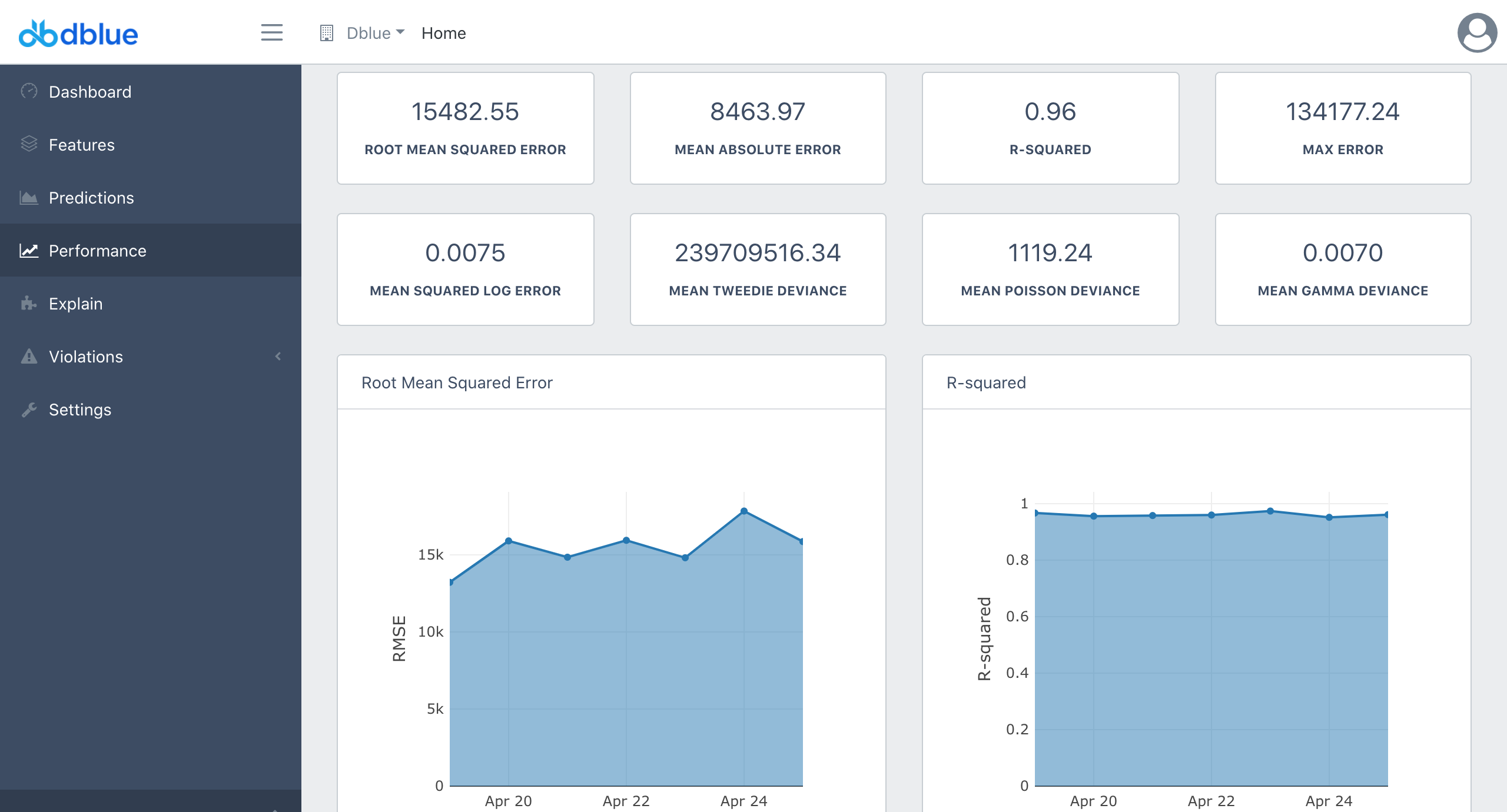Viewport: 1507px width, 812px height.
Task: Open the user profile avatar
Action: [1476, 33]
